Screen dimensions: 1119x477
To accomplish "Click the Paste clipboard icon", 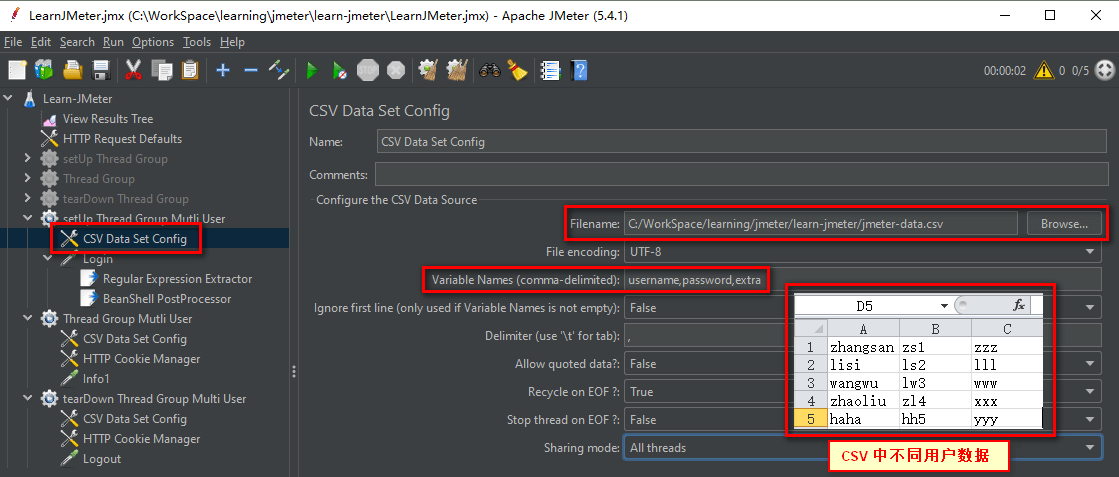I will [x=190, y=70].
